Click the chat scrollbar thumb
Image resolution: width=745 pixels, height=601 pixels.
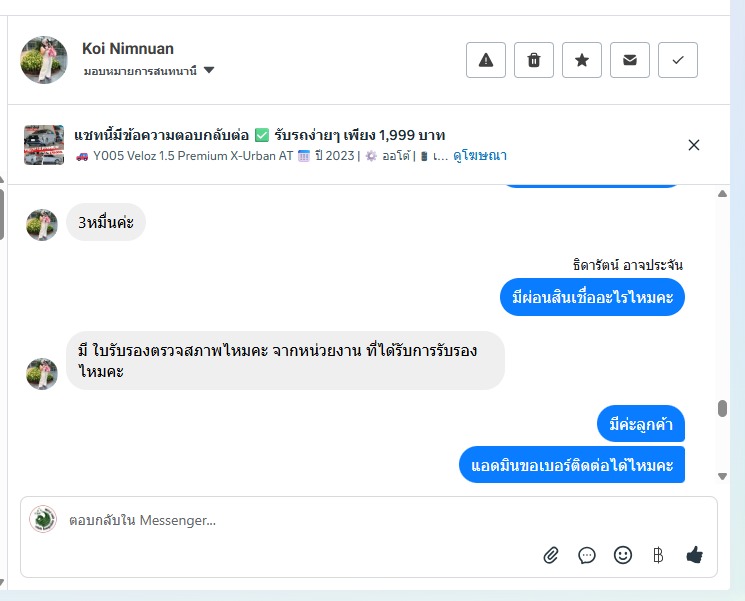(723, 408)
